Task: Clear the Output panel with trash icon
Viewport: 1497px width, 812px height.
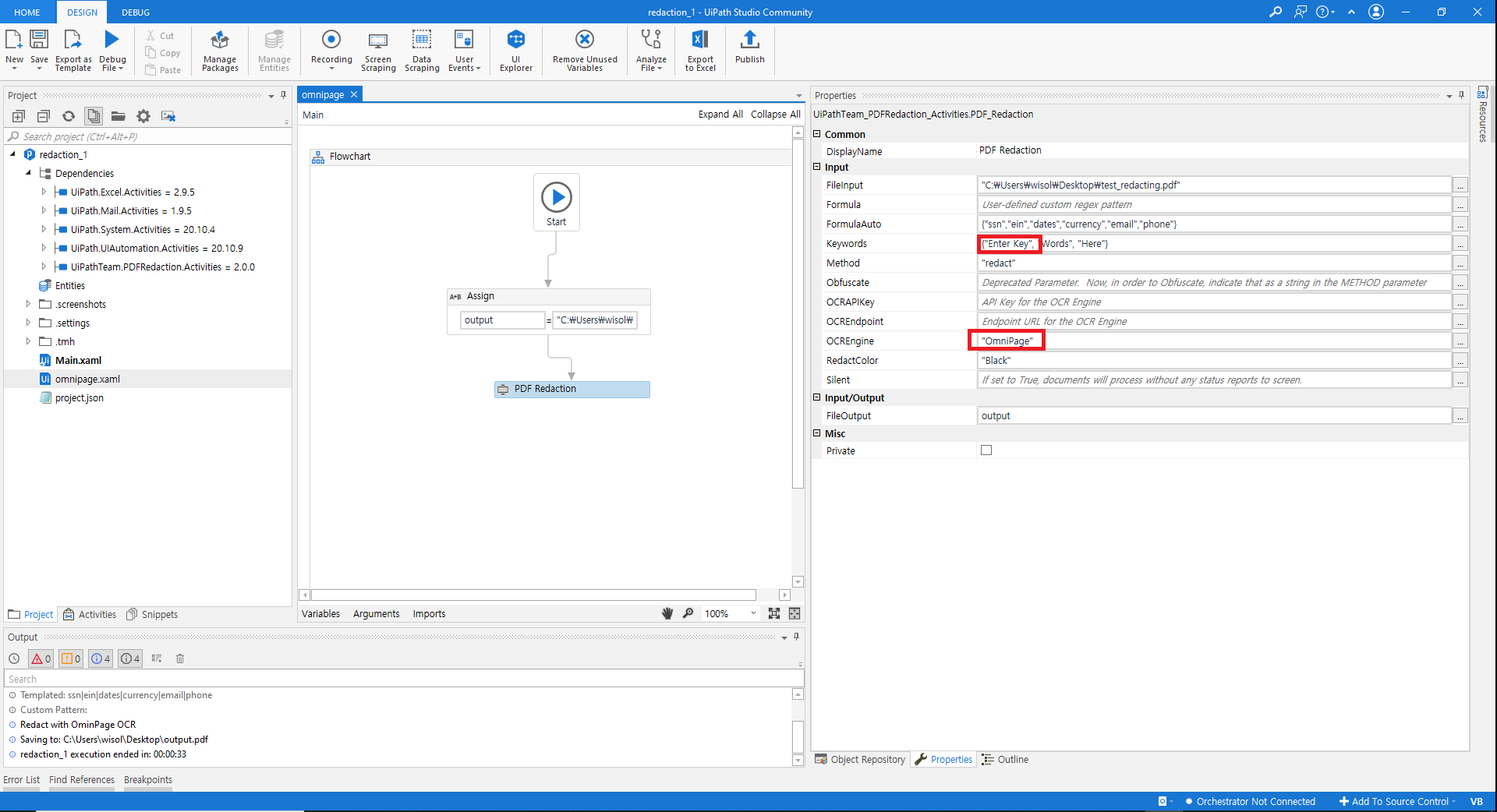Action: (180, 658)
